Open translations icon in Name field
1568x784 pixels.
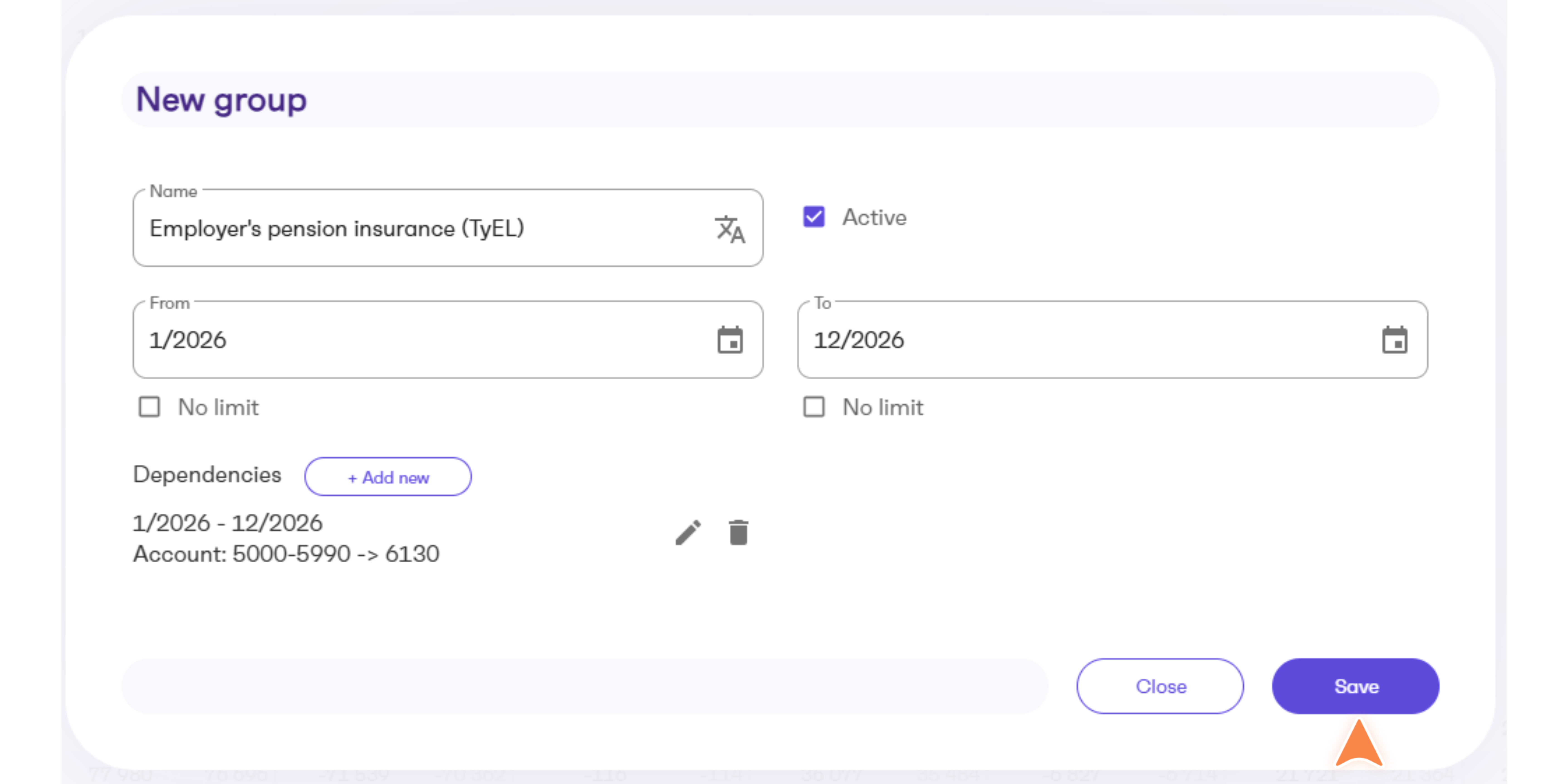point(730,230)
